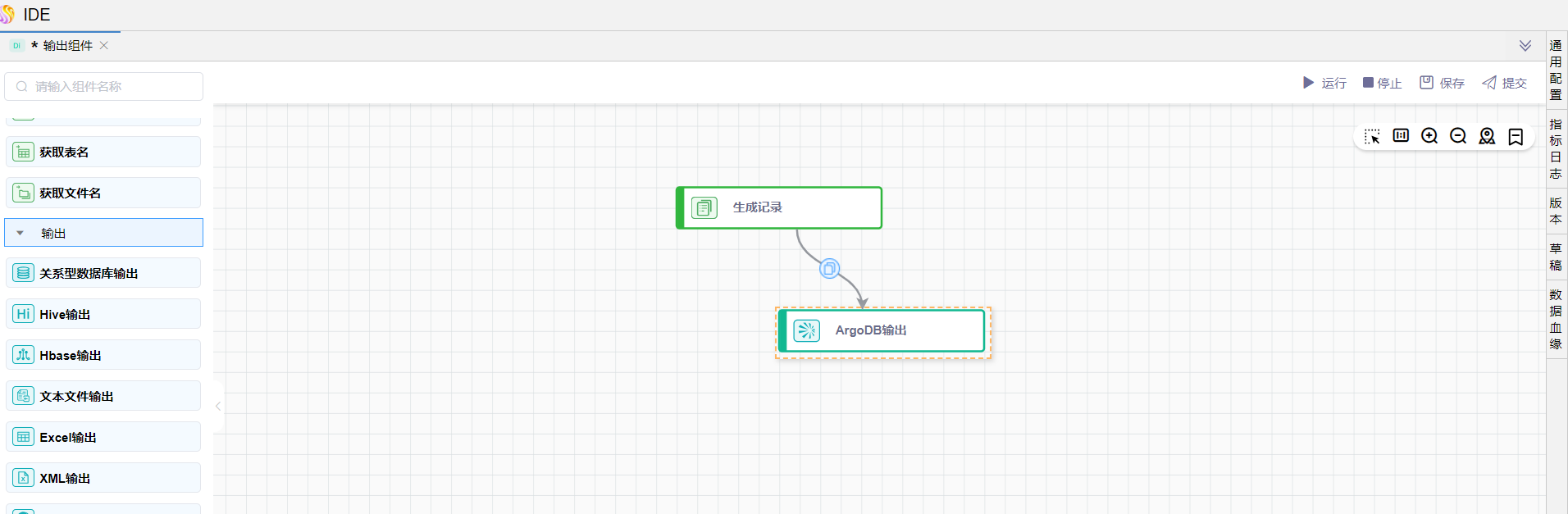Focus the component name search field
This screenshot has width=1568, height=514.
pyautogui.click(x=104, y=86)
